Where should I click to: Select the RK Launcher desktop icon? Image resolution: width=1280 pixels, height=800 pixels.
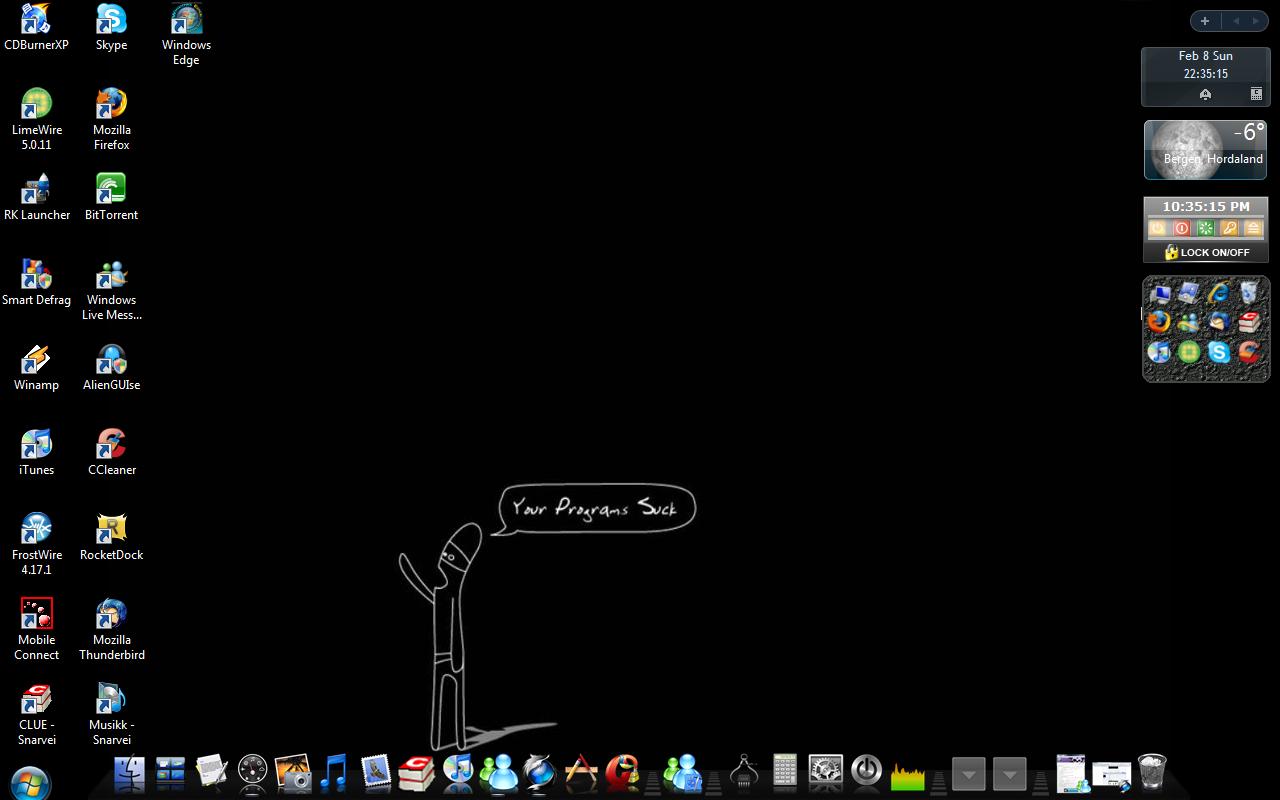[x=36, y=197]
